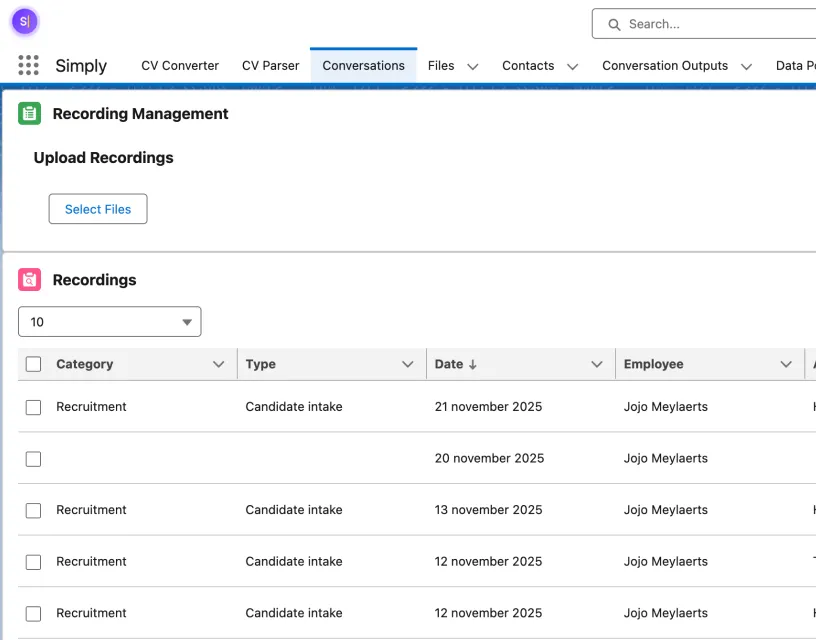Expand the Date column menu chevron
The image size is (816, 640).
pyautogui.click(x=597, y=364)
